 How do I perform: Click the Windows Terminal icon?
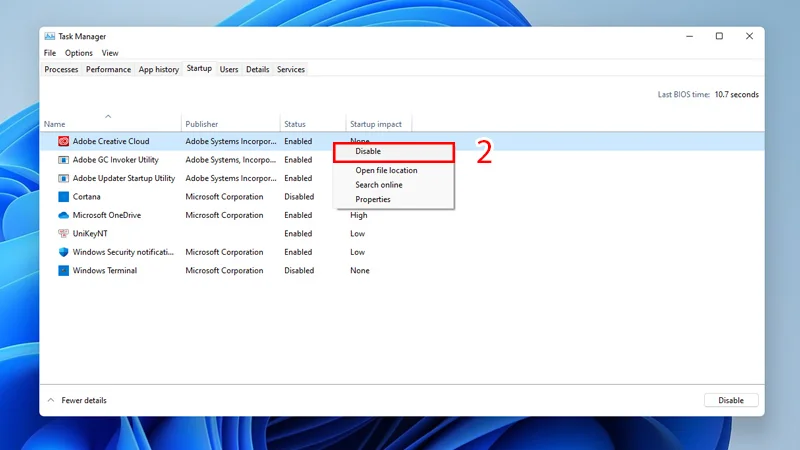63,270
